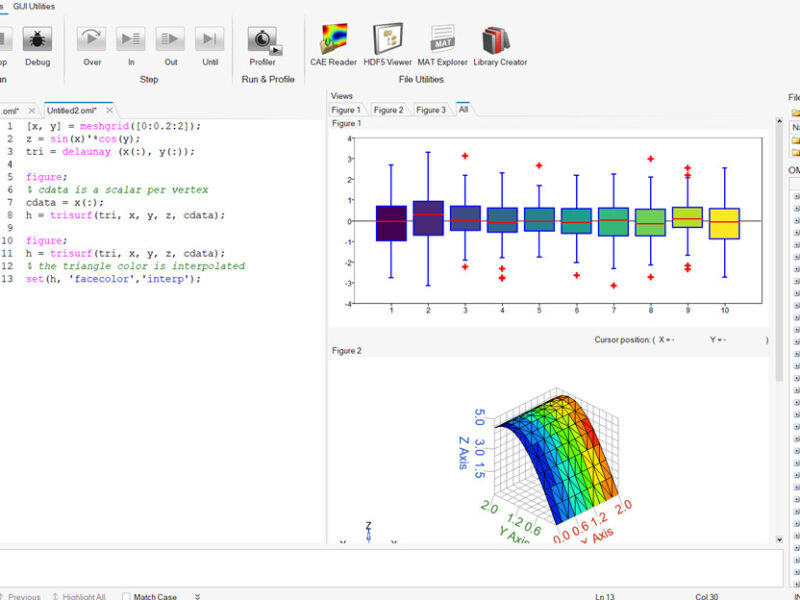Click the Step Over icon

(92, 39)
